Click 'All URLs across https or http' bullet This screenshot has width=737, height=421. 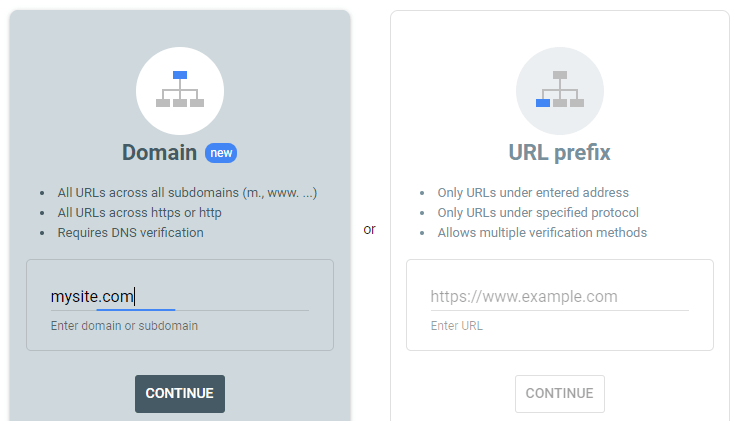click(x=140, y=213)
